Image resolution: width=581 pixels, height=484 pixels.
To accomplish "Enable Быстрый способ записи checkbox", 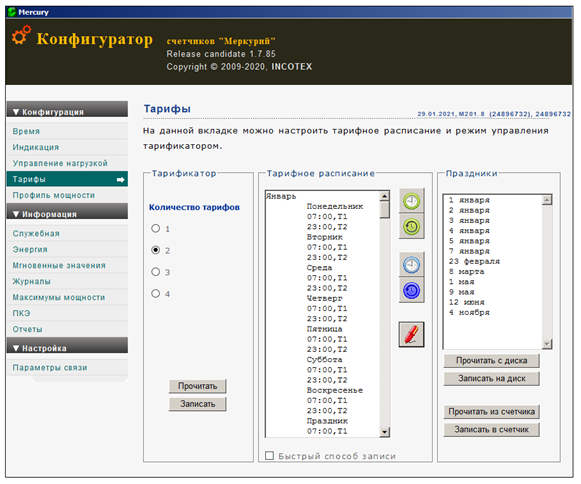I will pos(270,455).
